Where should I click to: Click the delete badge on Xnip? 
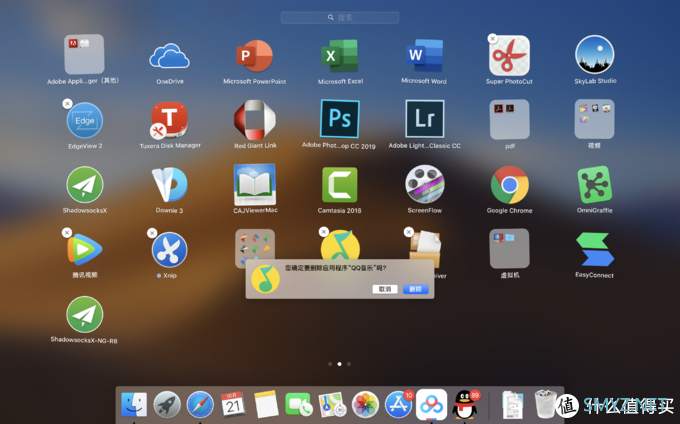(152, 233)
